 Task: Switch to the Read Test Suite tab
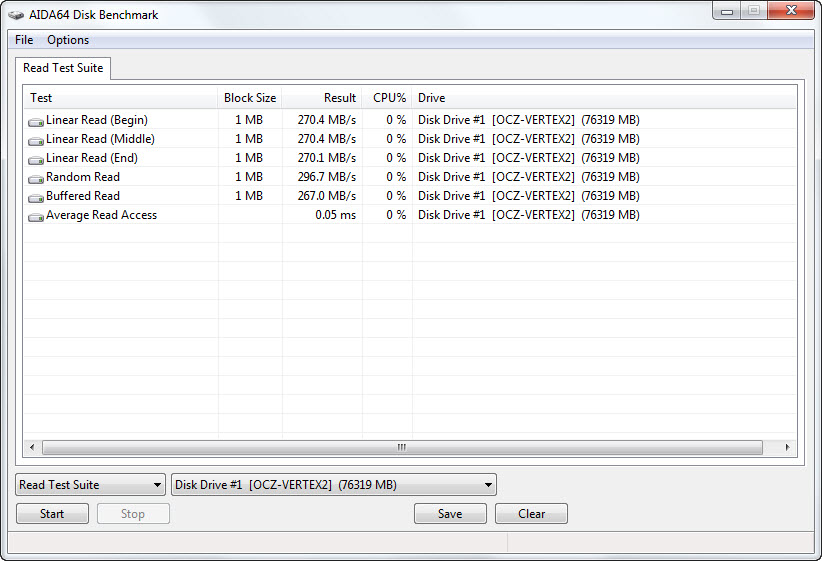(62, 68)
